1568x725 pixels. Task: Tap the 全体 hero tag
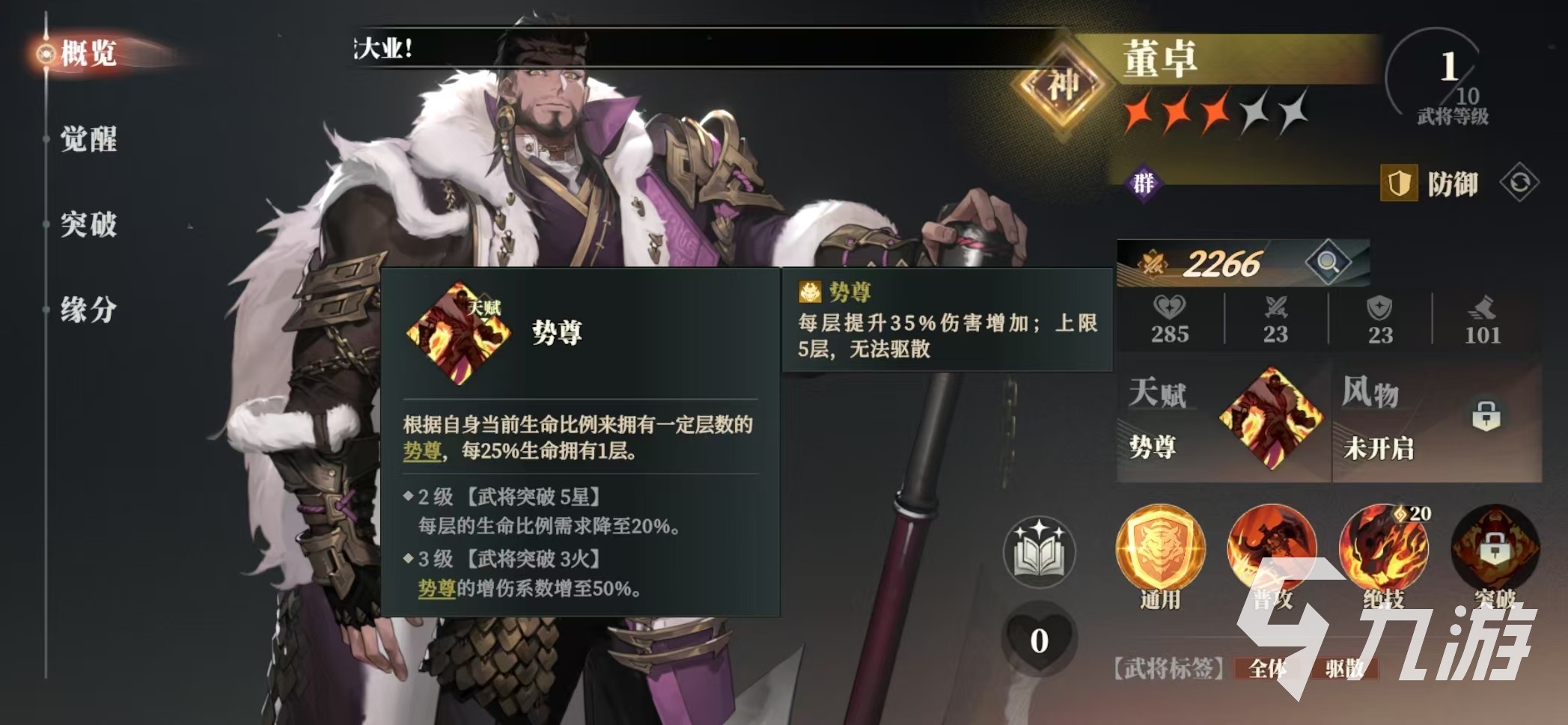(1268, 667)
